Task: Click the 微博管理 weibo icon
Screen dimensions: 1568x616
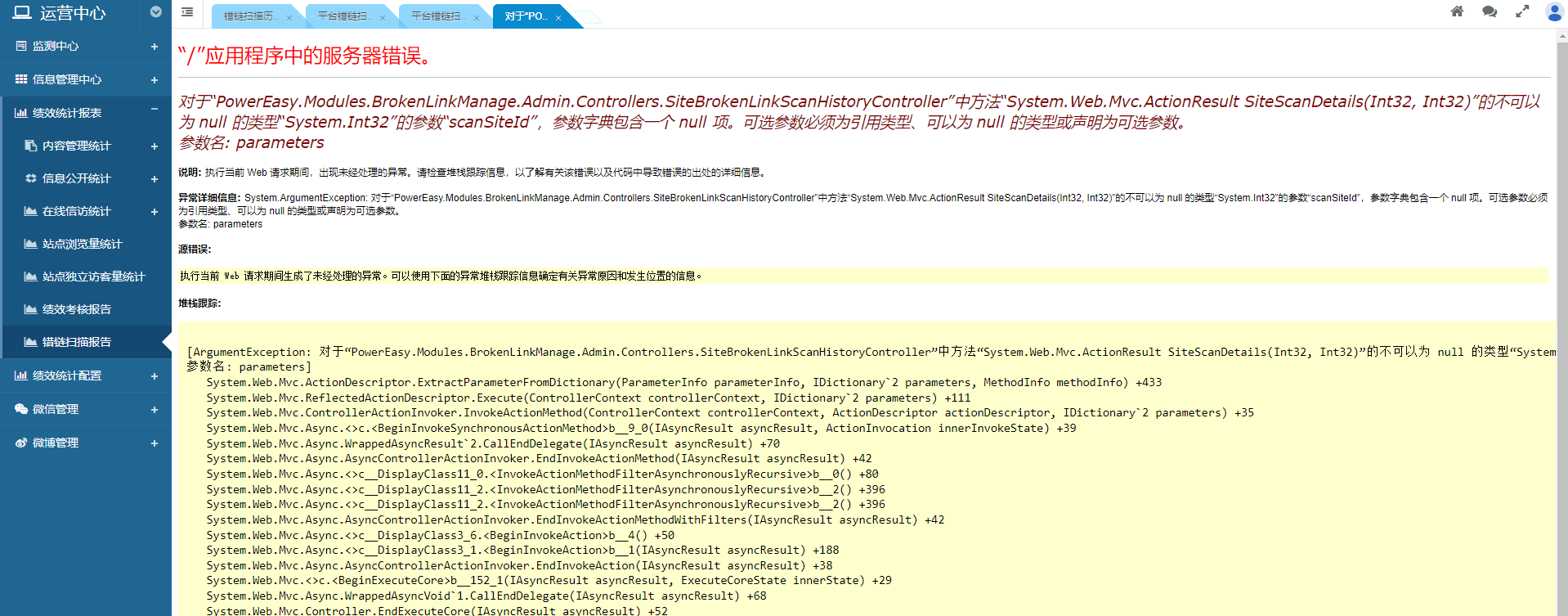Action: pos(21,443)
